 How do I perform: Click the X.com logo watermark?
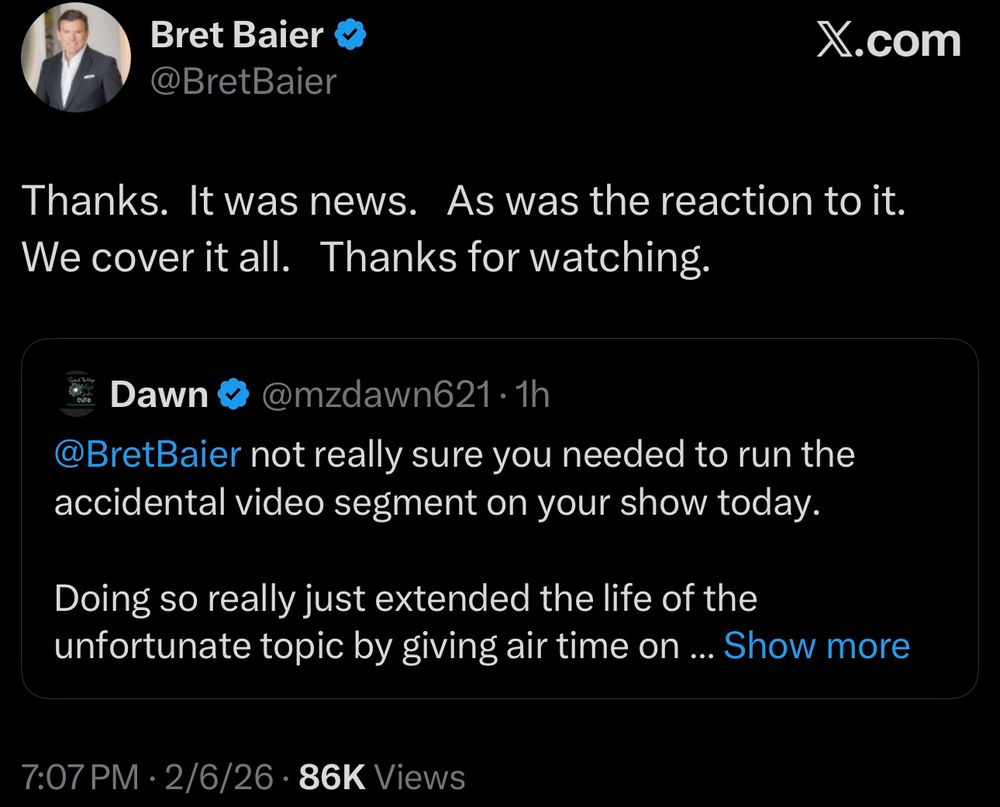(x=888, y=41)
